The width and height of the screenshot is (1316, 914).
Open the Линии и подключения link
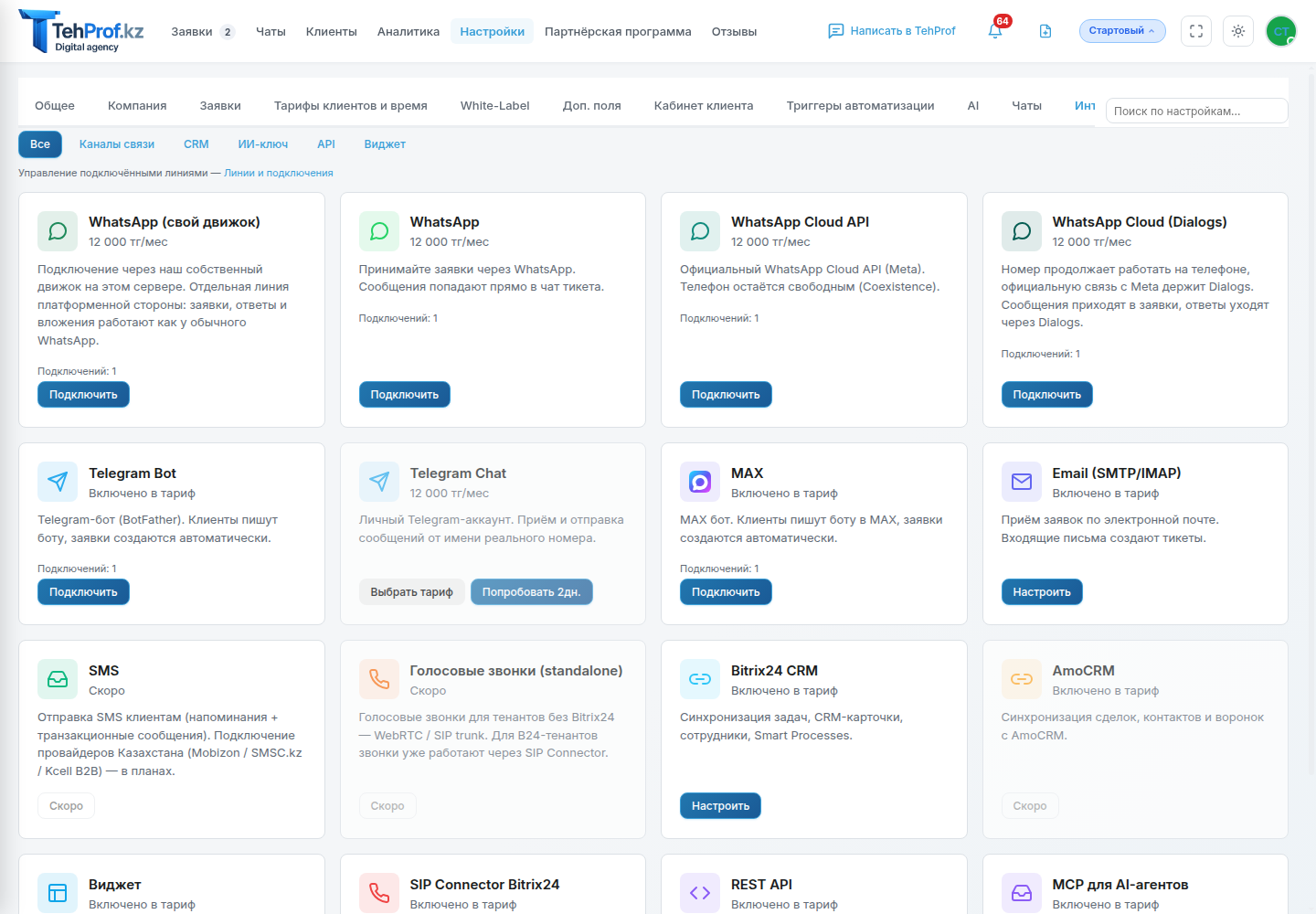click(279, 173)
